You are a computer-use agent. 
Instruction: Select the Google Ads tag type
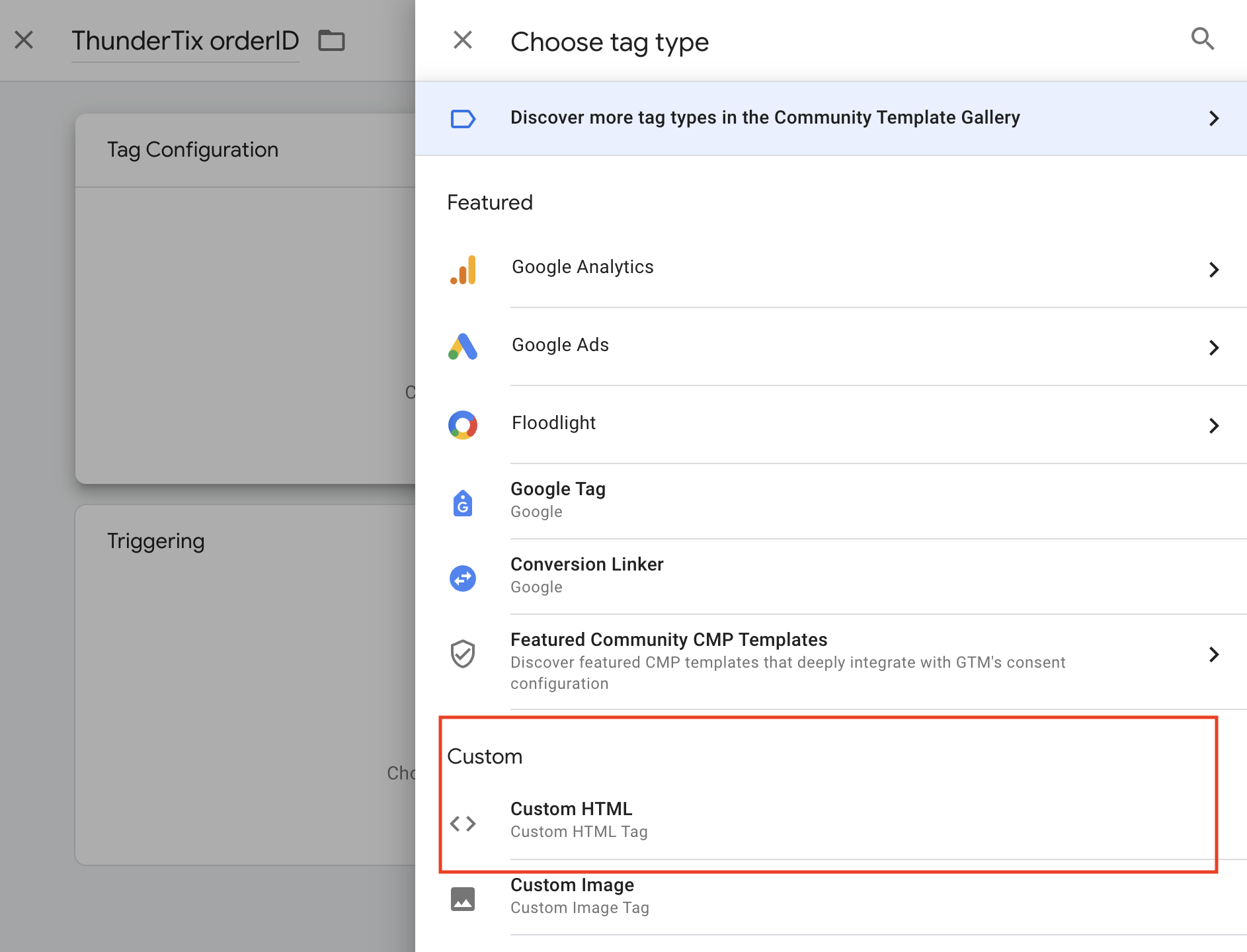coord(831,346)
